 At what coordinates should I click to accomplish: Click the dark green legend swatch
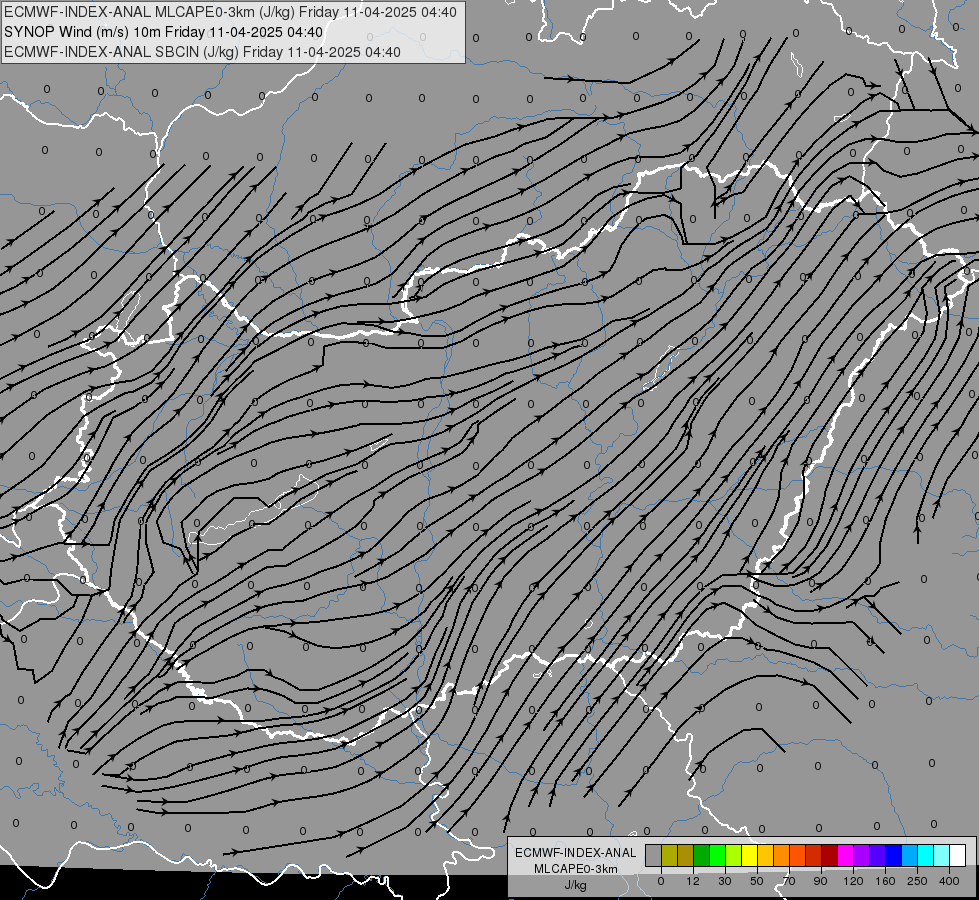701,856
